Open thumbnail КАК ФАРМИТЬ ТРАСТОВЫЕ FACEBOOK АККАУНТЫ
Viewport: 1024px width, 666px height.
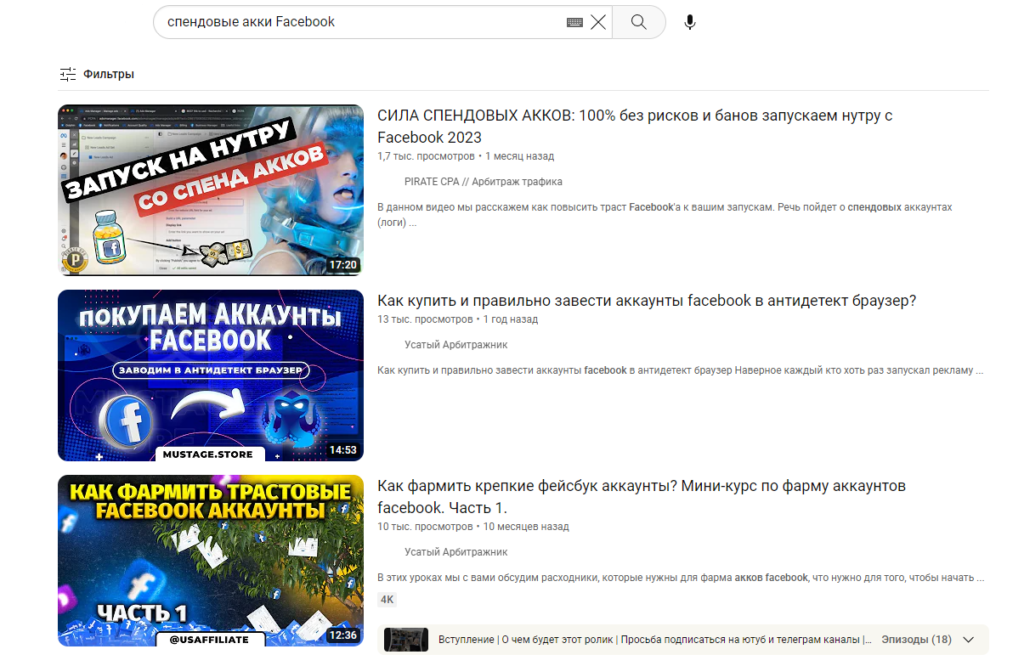pos(210,561)
